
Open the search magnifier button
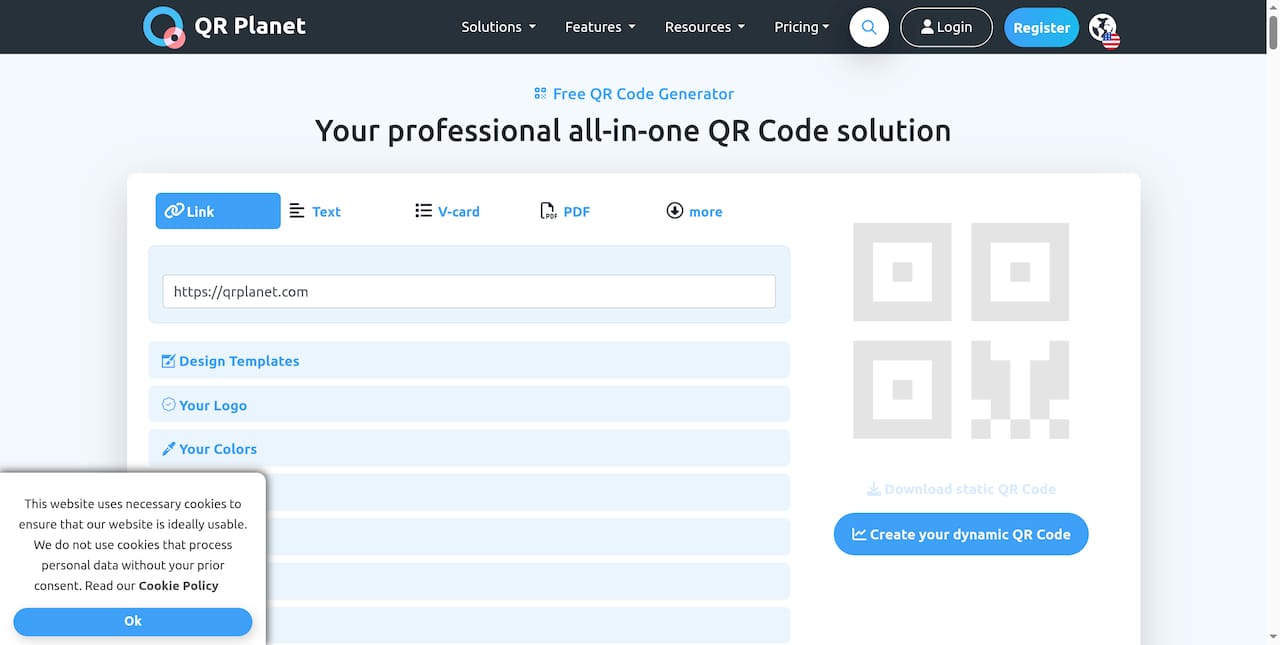tap(869, 27)
